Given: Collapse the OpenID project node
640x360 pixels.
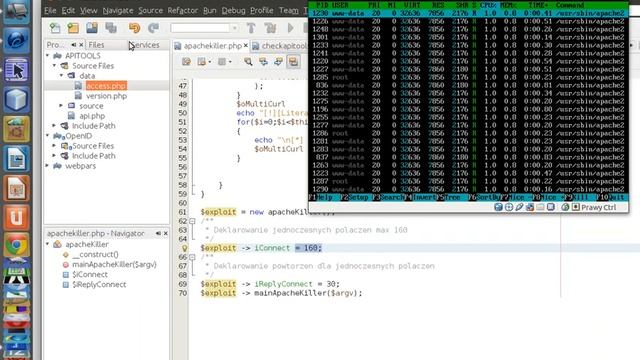Looking at the screenshot, I should pyautogui.click(x=48, y=136).
